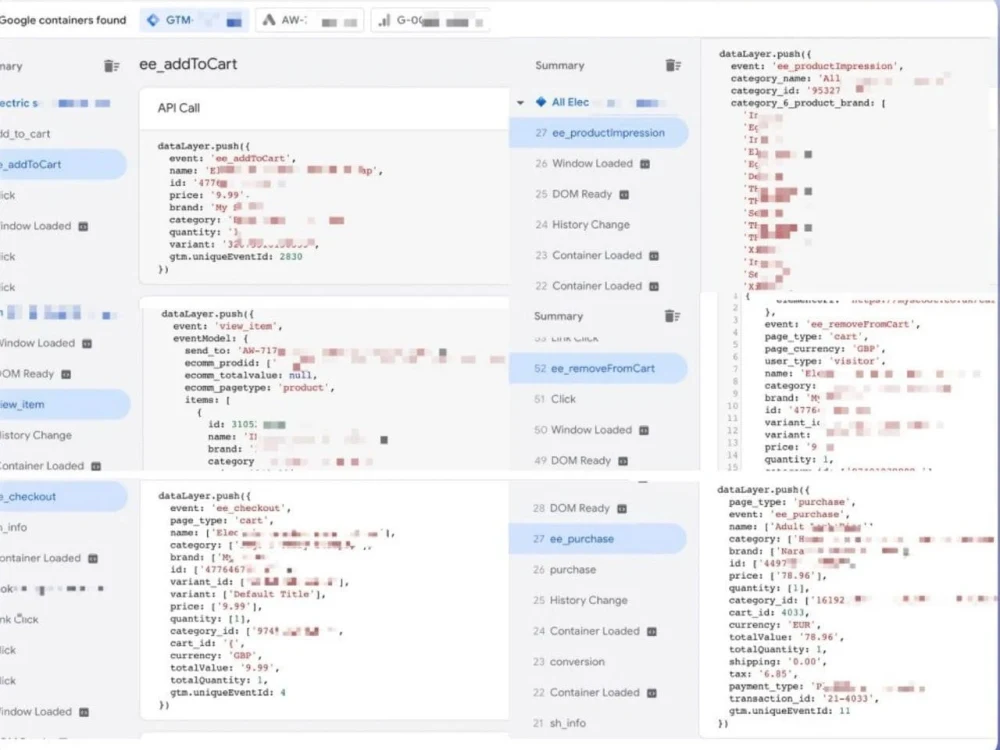Image resolution: width=1000 pixels, height=750 pixels.
Task: Click code line page_currency: 'GBP'
Action: pyautogui.click(x=825, y=349)
